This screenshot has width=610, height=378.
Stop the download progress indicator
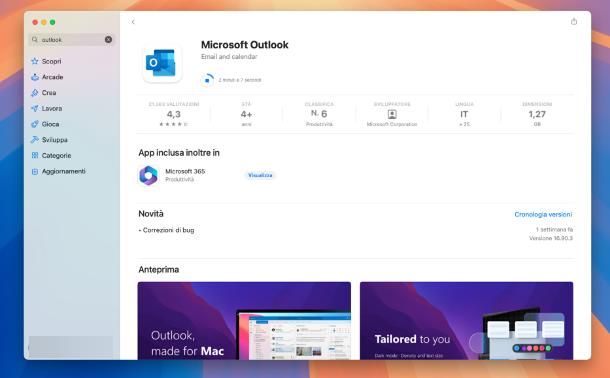[207, 80]
